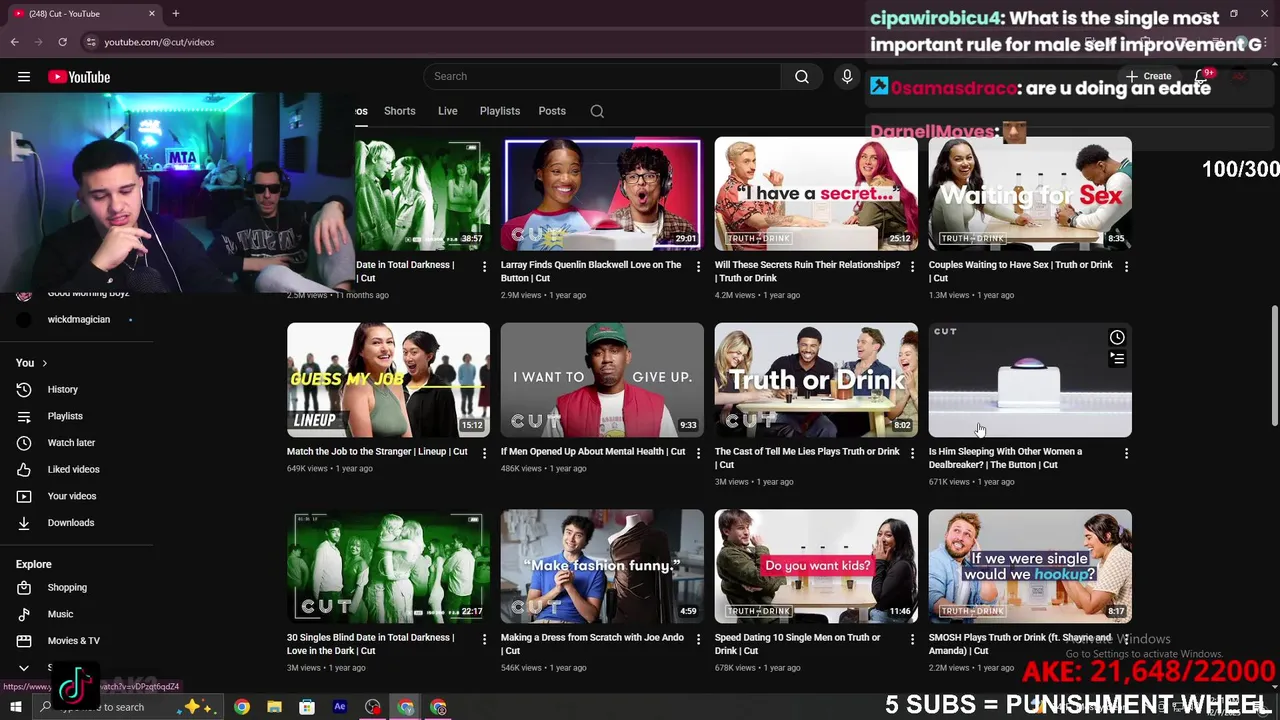Open options for Larray Finds Quenlin video
This screenshot has width=1280, height=720.
tap(698, 267)
